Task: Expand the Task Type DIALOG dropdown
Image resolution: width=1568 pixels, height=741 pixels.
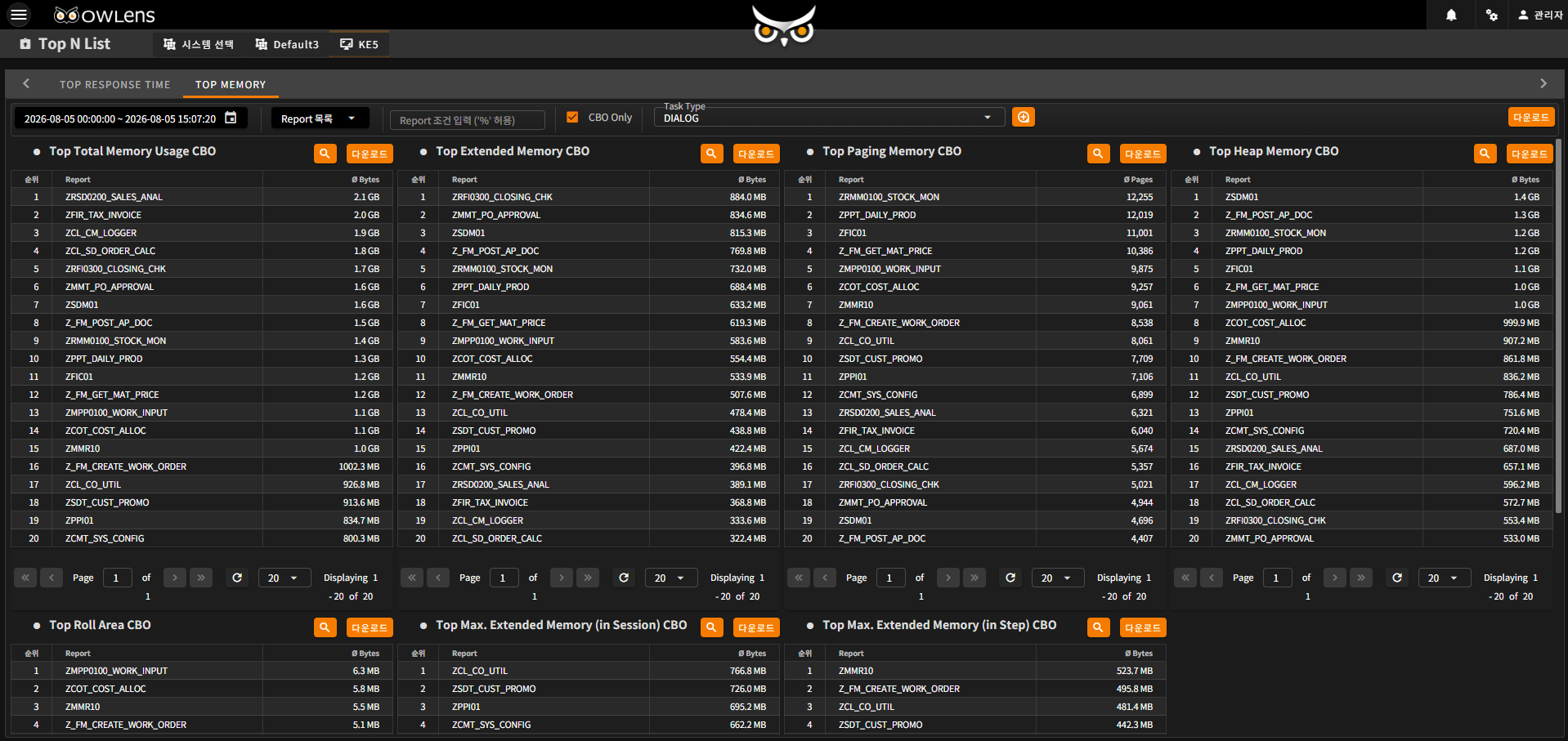Action: pos(828,118)
